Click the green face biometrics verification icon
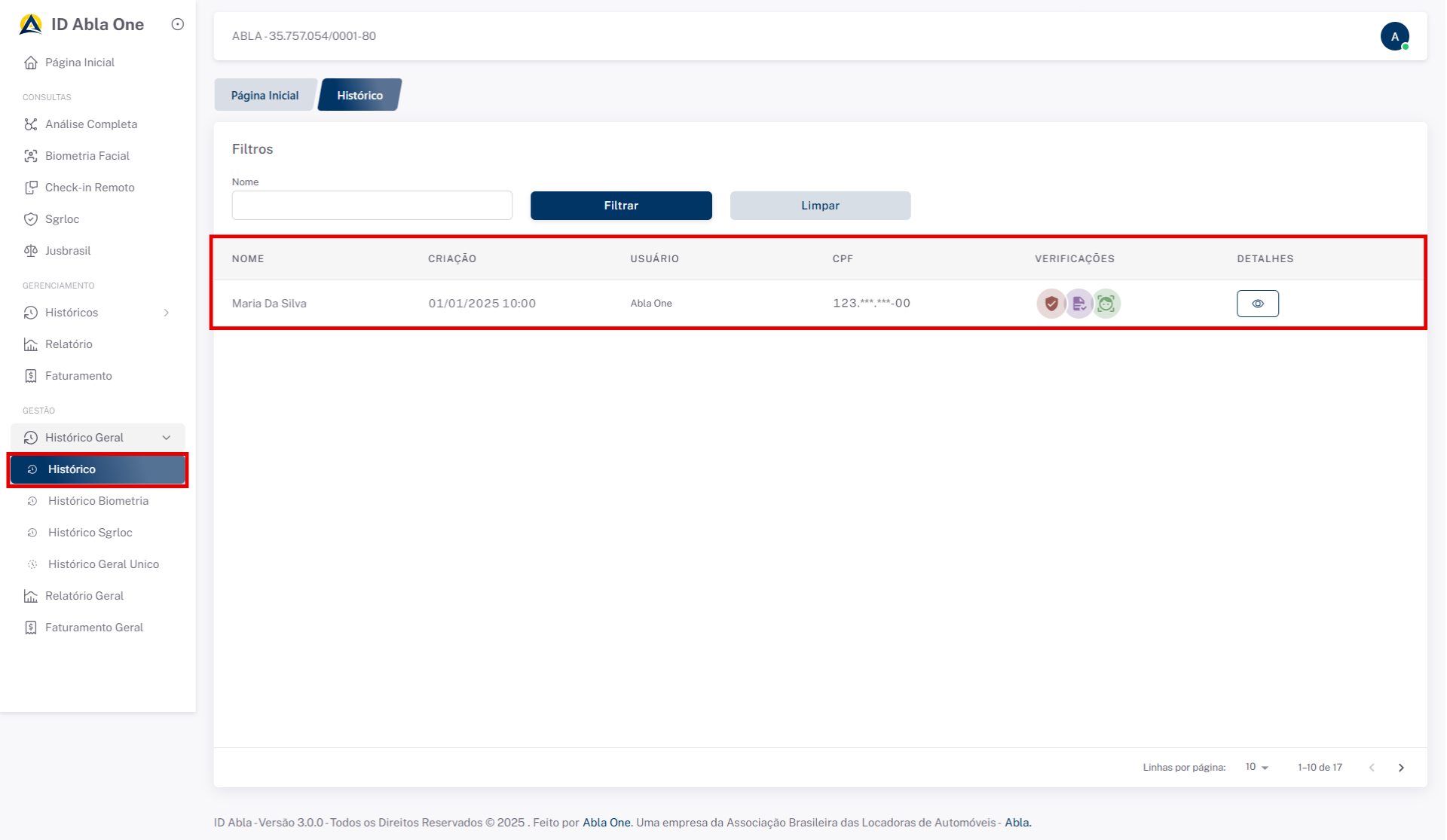1447x840 pixels. (x=1106, y=304)
